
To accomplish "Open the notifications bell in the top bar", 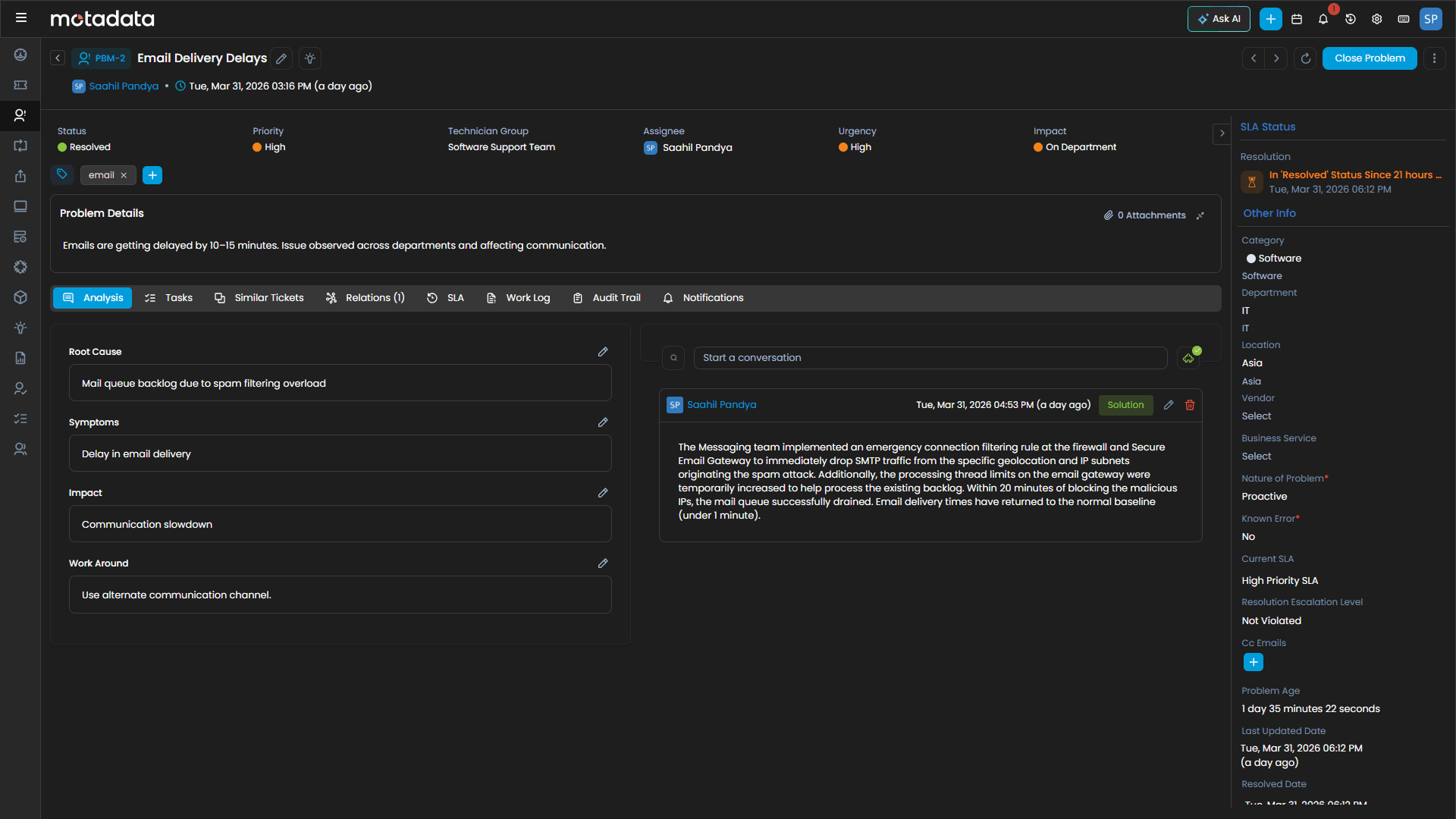I will [1323, 19].
